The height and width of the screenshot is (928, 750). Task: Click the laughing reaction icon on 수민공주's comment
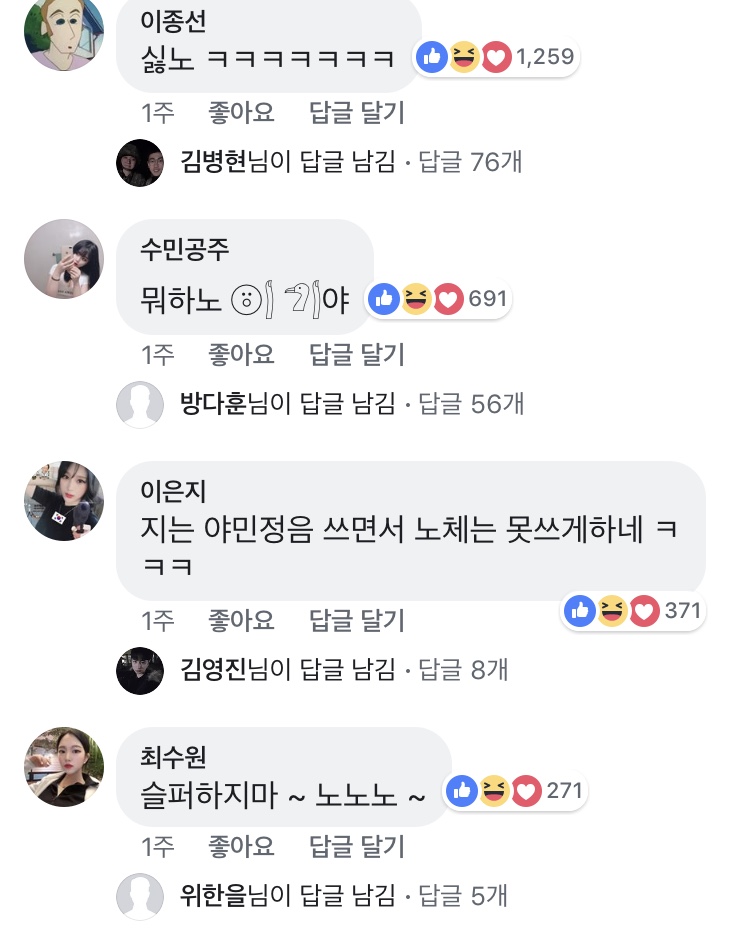pos(416,298)
